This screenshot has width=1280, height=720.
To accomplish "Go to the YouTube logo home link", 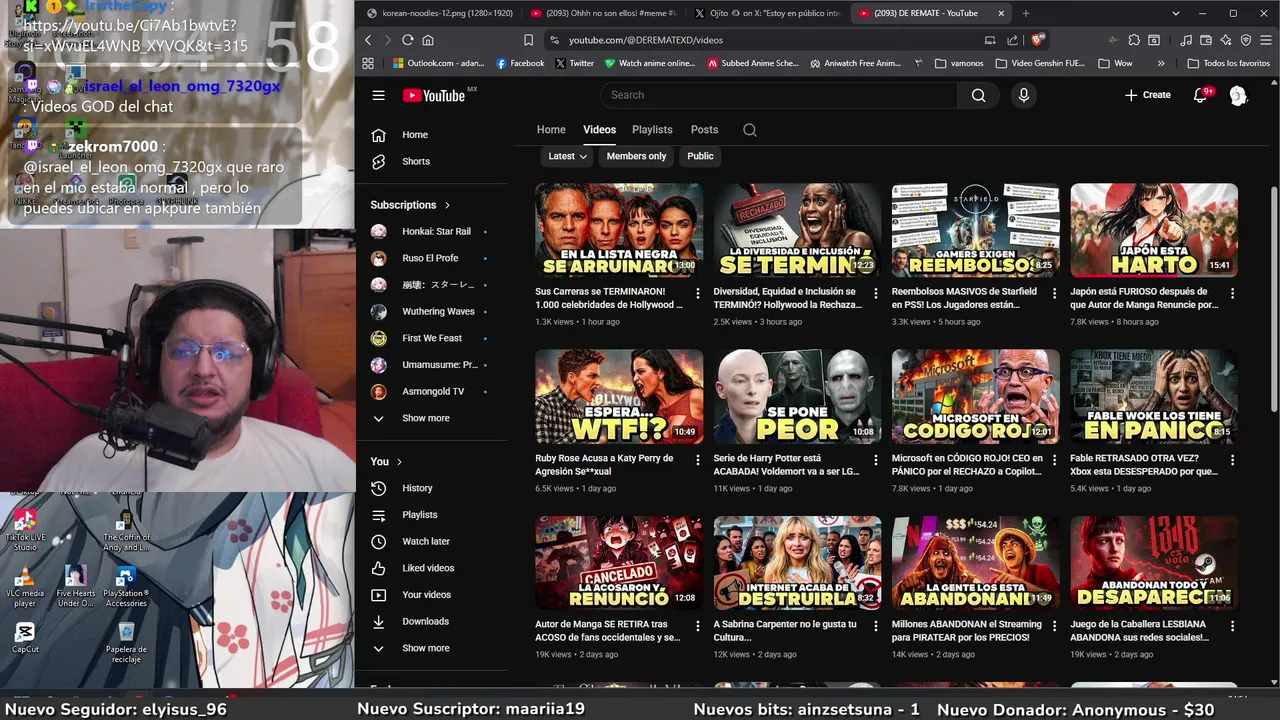I will click(x=434, y=95).
